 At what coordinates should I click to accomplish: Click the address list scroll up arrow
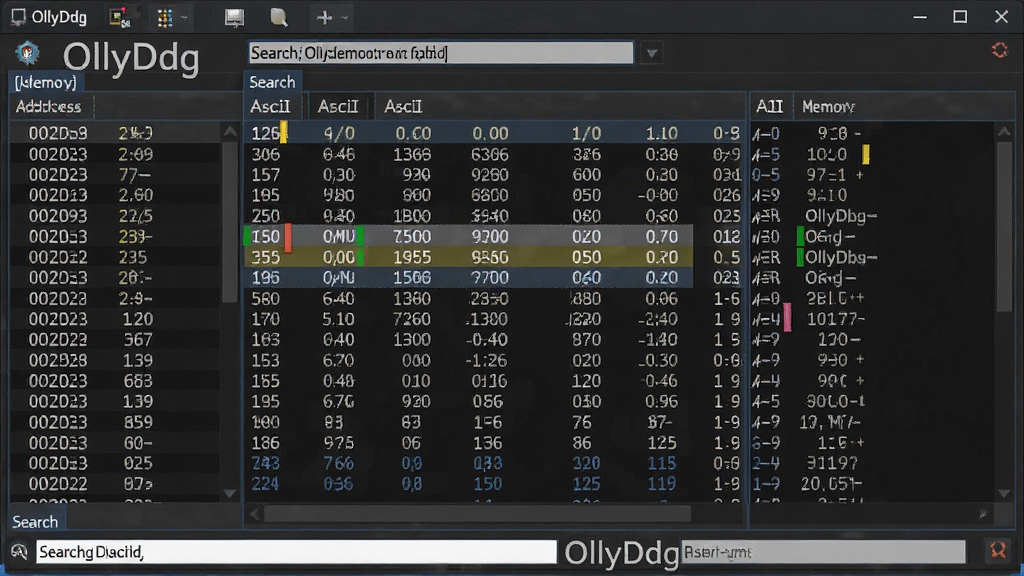(230, 132)
